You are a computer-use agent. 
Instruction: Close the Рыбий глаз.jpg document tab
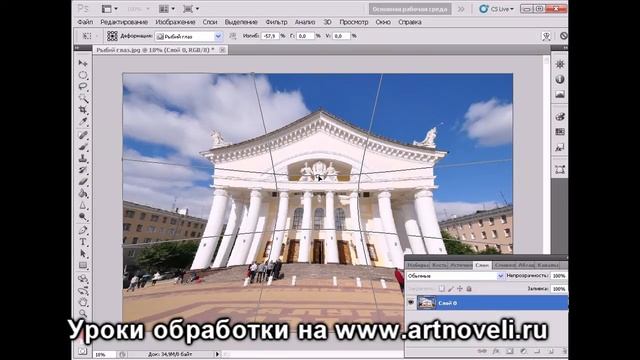coord(222,50)
